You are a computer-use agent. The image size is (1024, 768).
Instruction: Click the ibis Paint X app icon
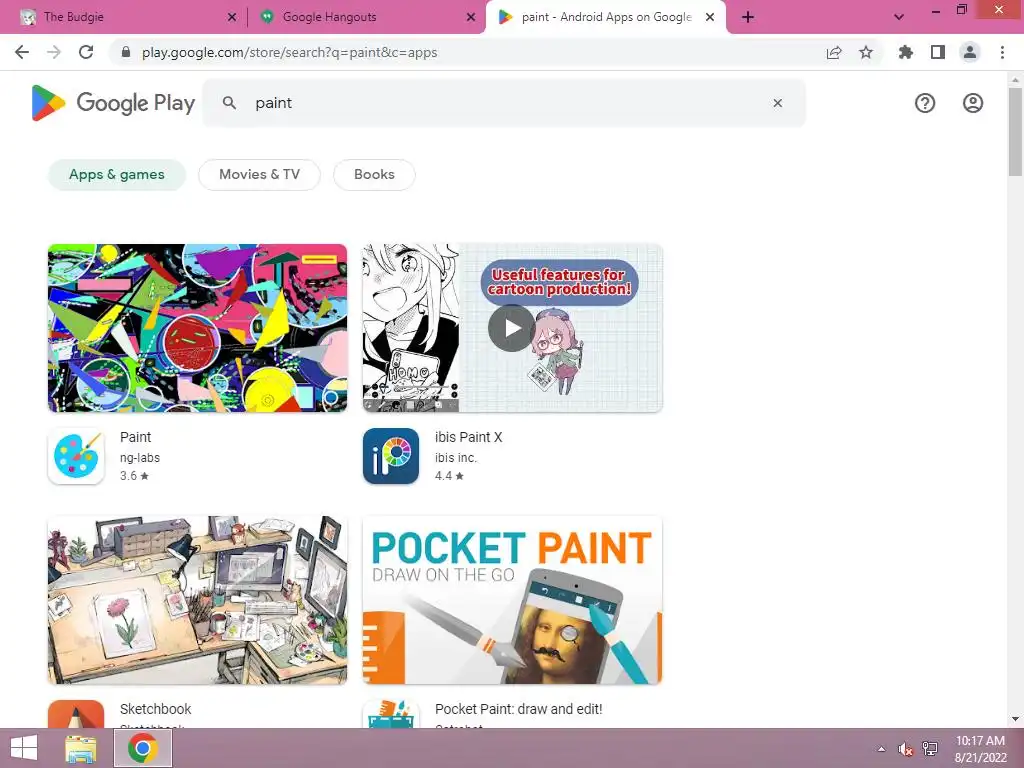pyautogui.click(x=391, y=456)
